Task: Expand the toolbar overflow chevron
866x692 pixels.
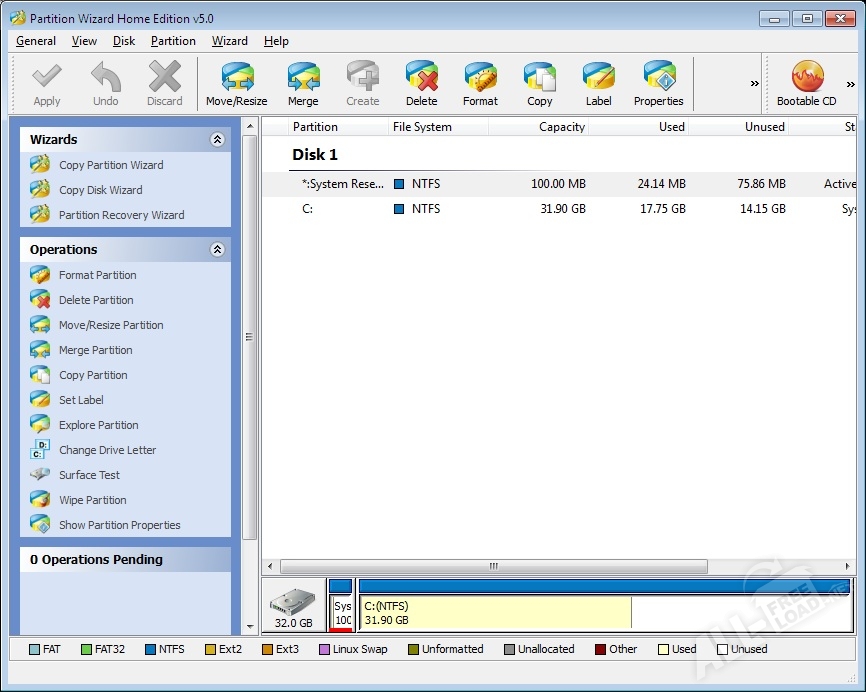Action: [x=755, y=84]
